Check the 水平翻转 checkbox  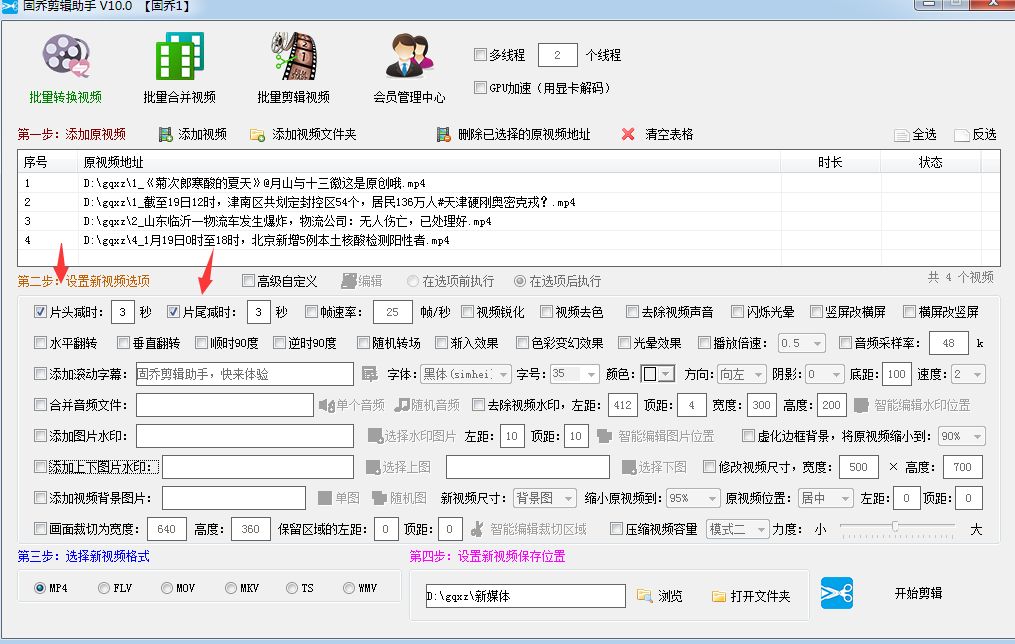40,342
